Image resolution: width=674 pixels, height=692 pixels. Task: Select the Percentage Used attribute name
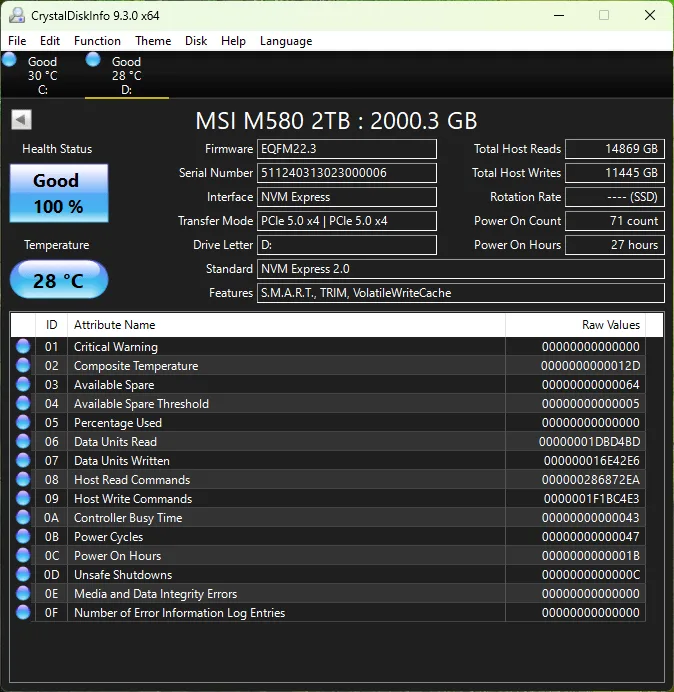pos(118,423)
